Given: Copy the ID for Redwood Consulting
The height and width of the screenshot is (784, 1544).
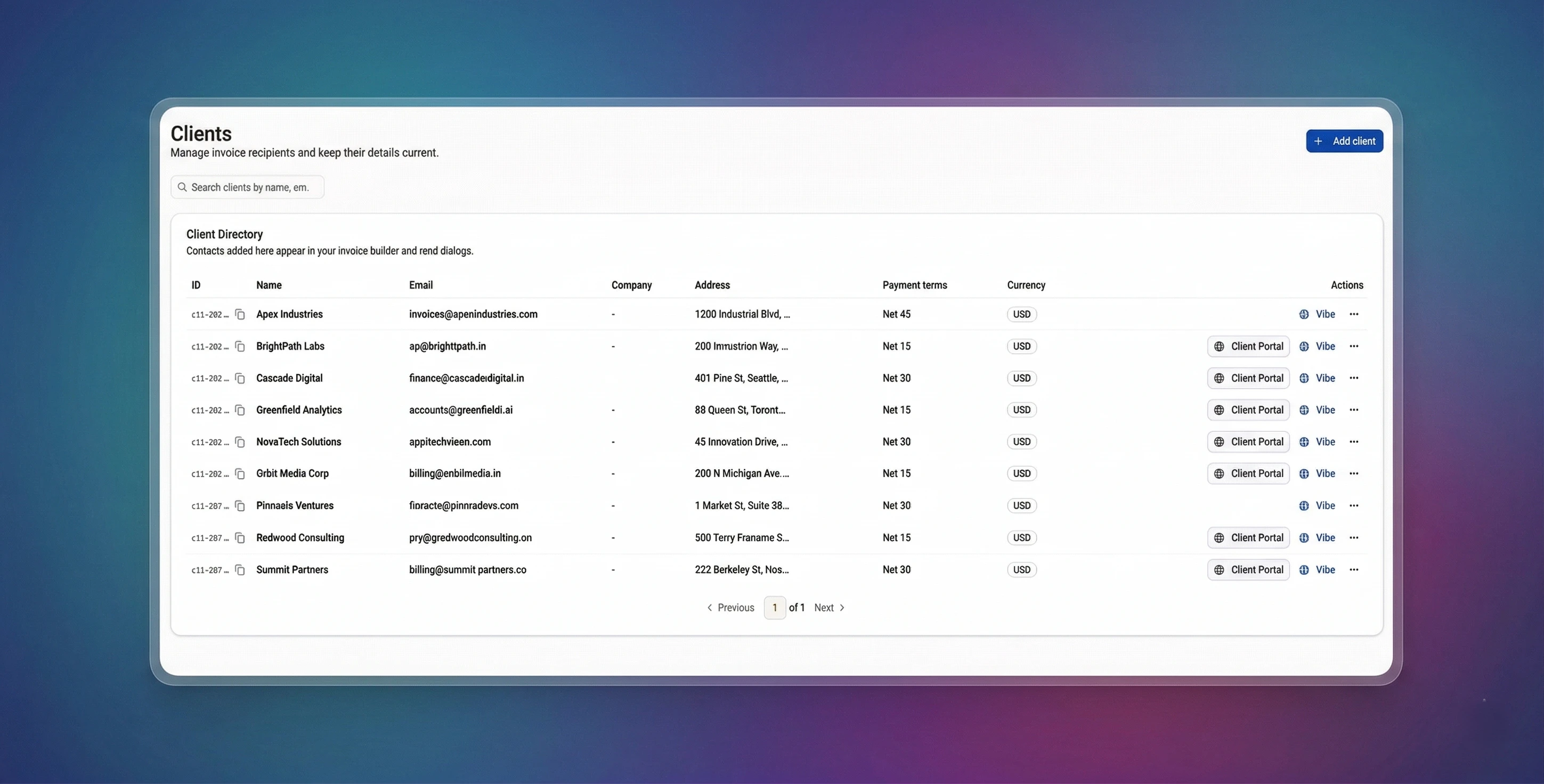Looking at the screenshot, I should pos(240,538).
